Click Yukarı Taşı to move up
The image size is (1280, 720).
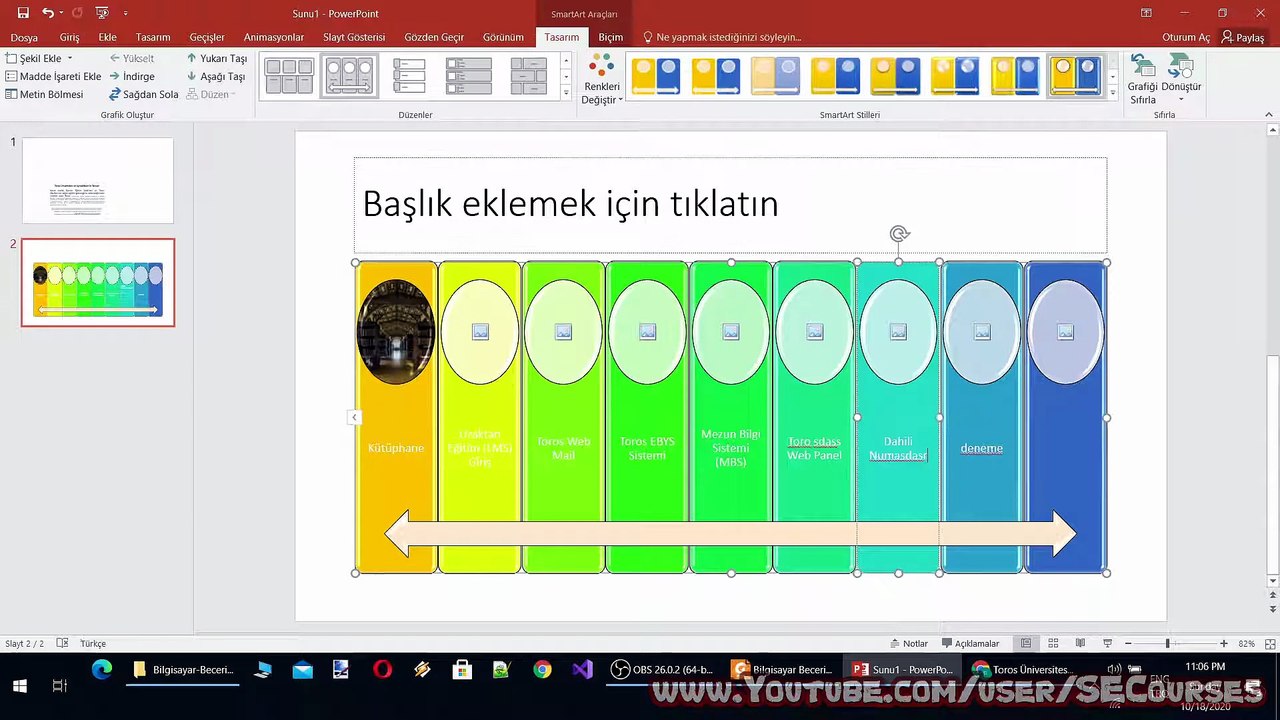(x=216, y=59)
